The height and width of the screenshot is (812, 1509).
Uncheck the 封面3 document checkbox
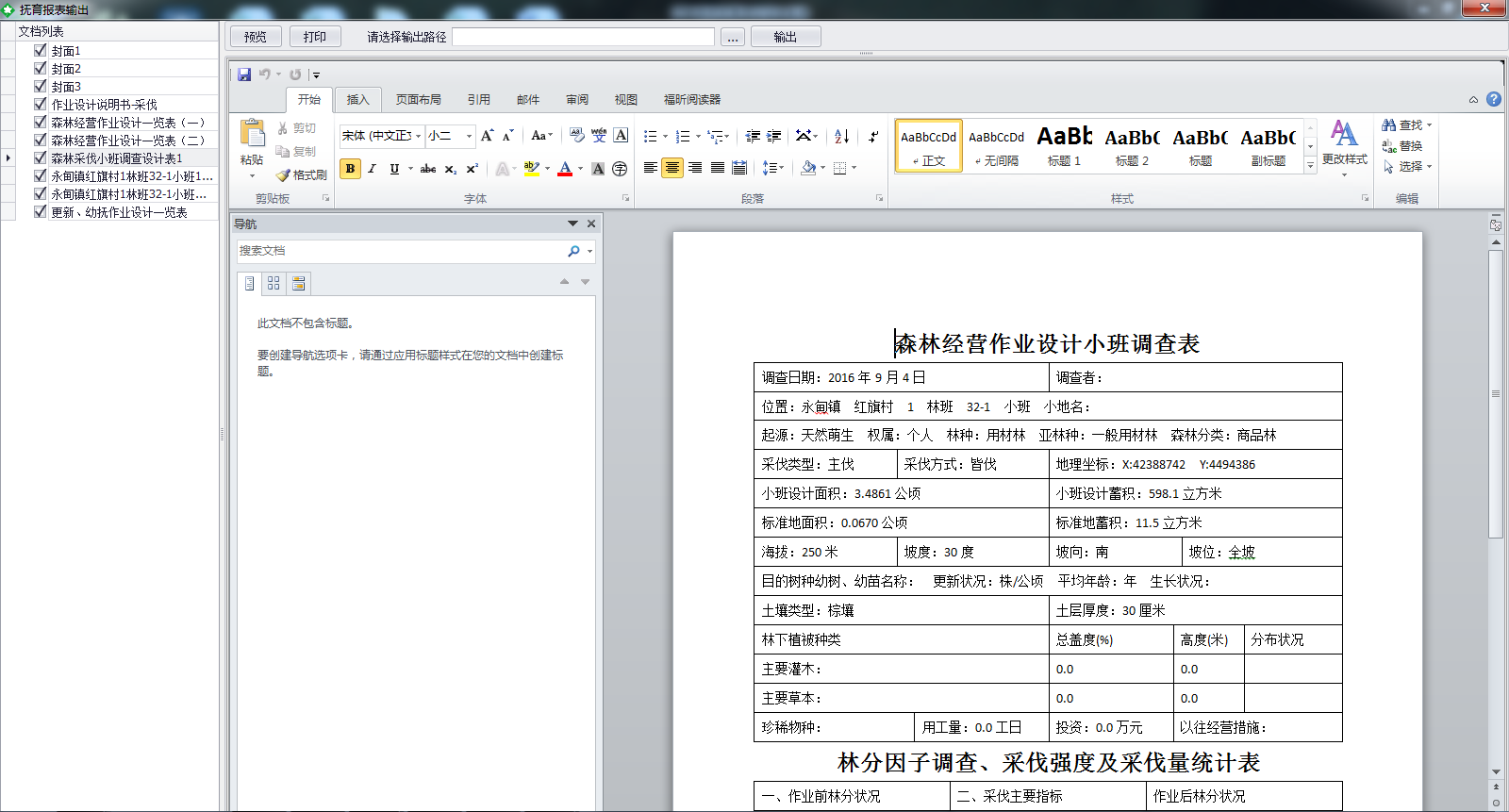[40, 86]
